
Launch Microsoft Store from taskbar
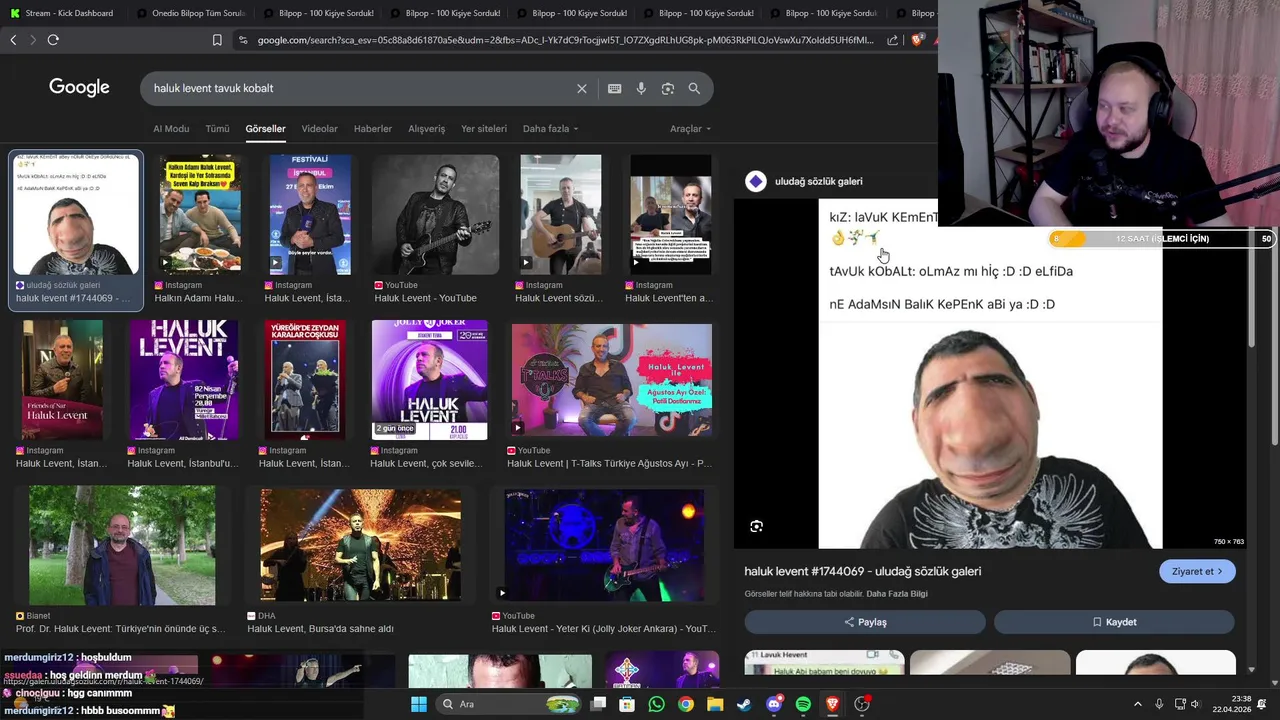coord(627,704)
